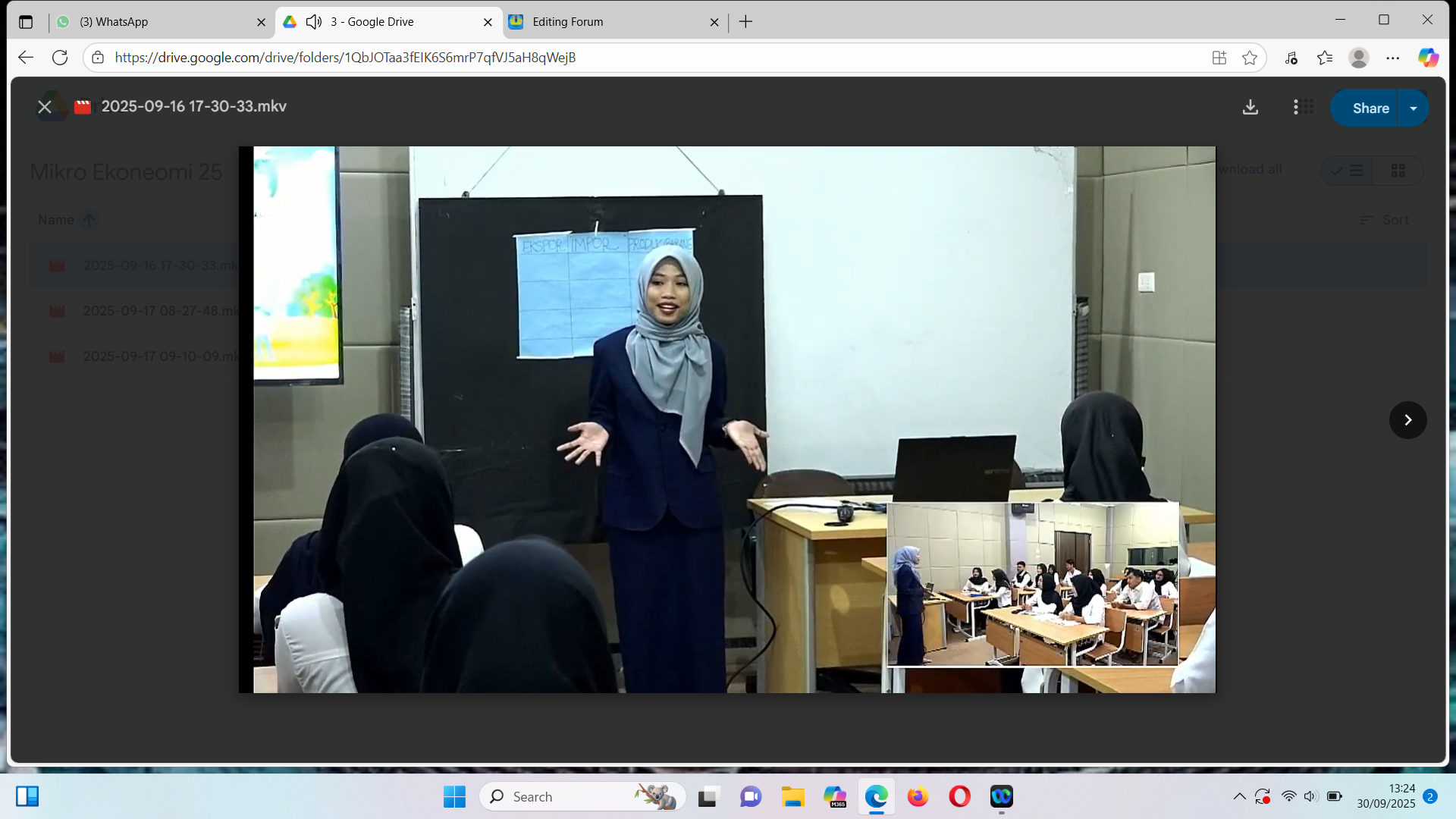This screenshot has width=1456, height=819.
Task: Download the video file from the preview header
Action: (1250, 107)
